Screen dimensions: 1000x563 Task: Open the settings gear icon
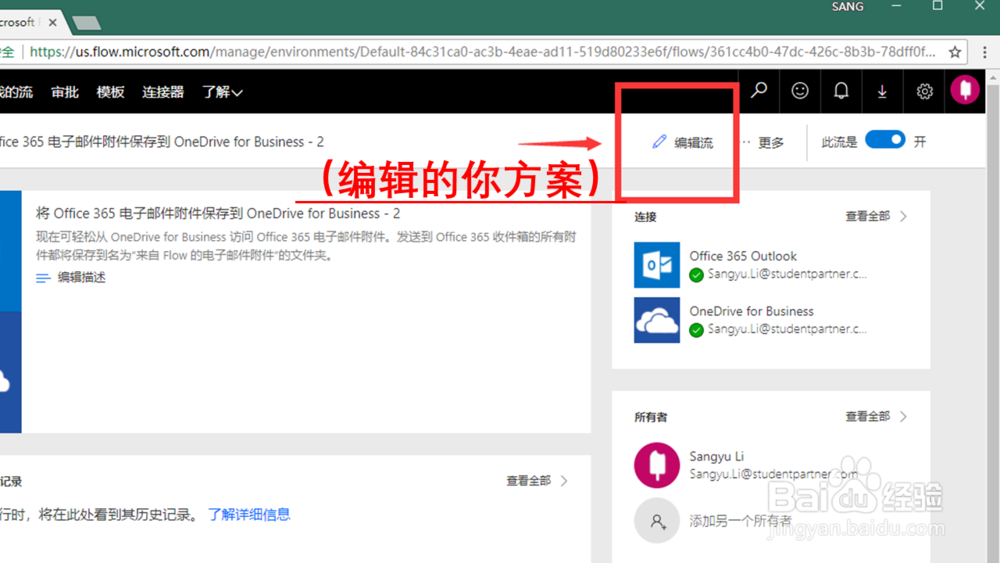(x=924, y=92)
